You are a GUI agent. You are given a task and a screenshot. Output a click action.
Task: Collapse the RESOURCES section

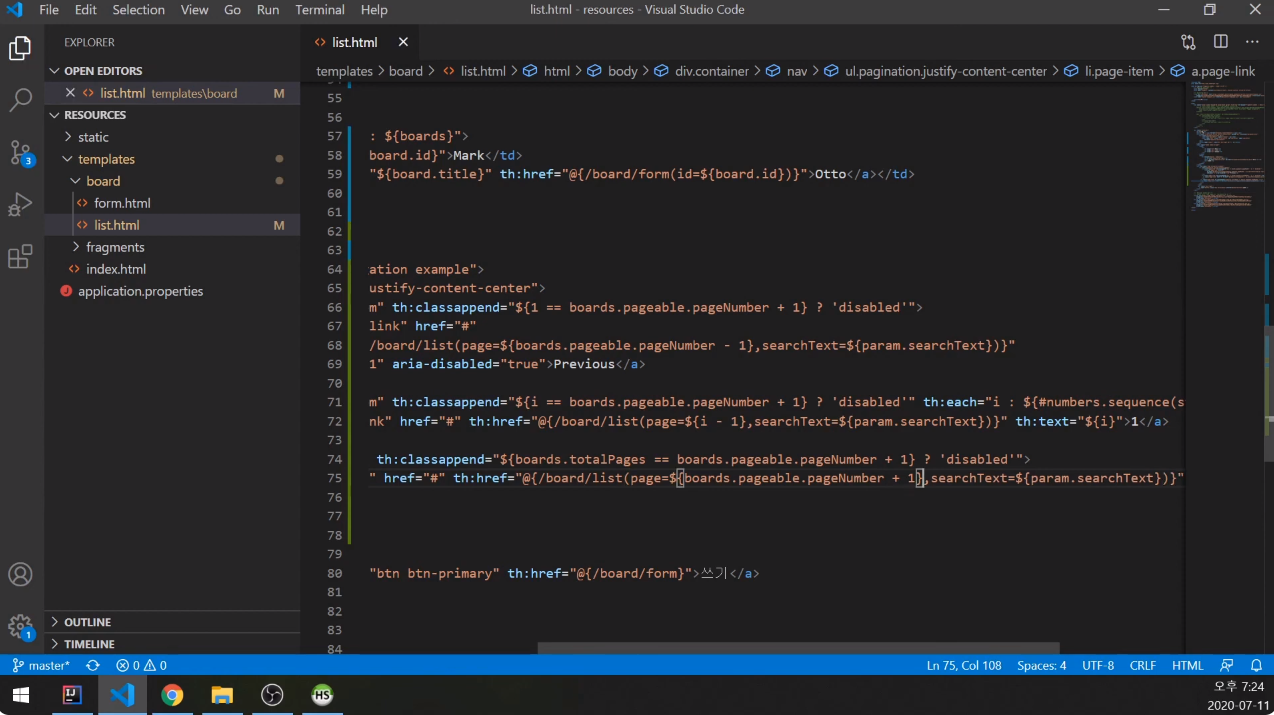click(x=95, y=115)
